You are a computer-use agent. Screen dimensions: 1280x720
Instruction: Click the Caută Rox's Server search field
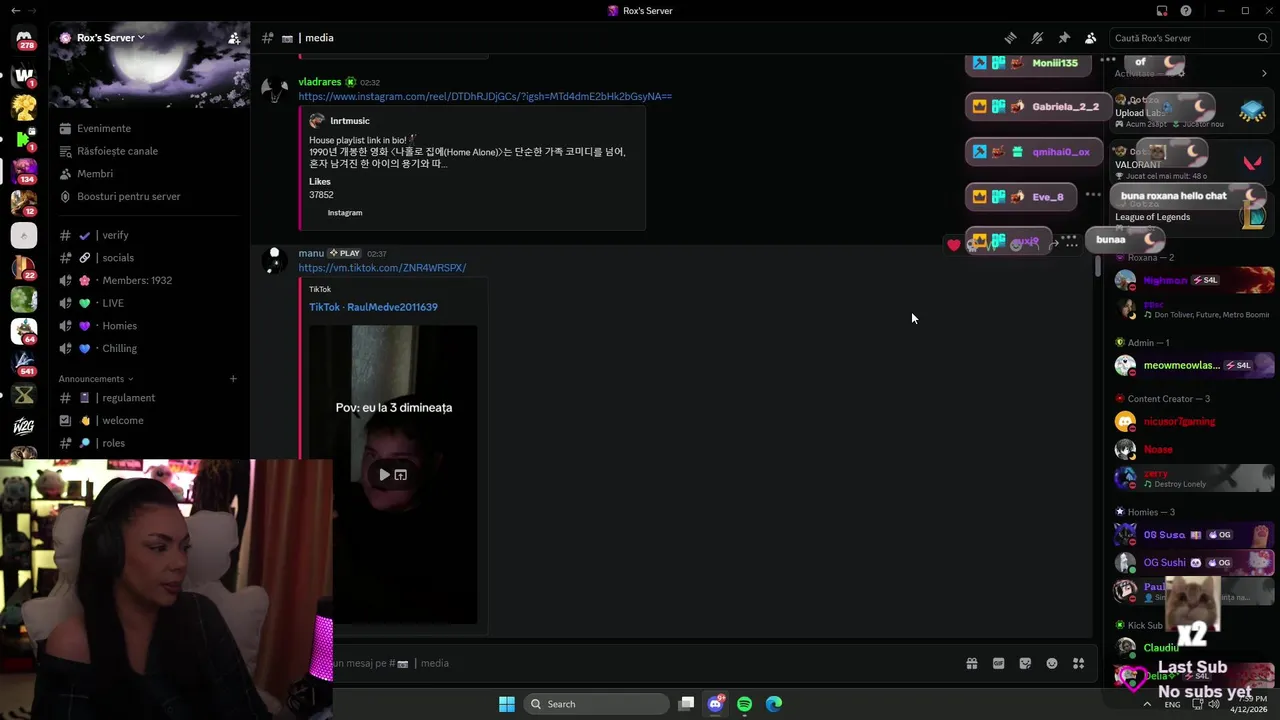[1190, 38]
